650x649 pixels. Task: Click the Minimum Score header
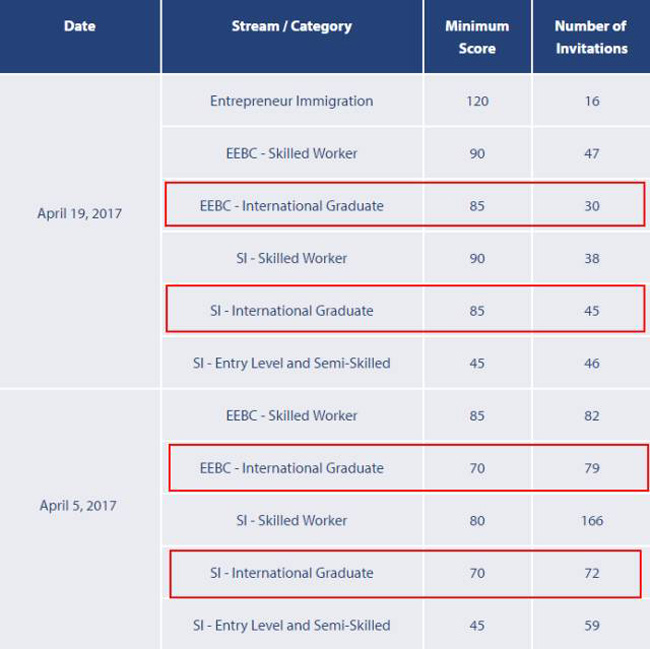477,37
